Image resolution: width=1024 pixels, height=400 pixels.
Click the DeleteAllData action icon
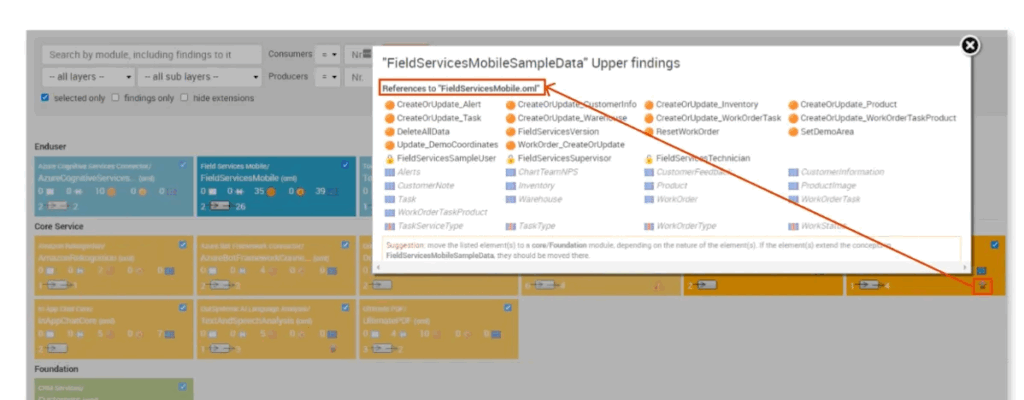(x=390, y=131)
